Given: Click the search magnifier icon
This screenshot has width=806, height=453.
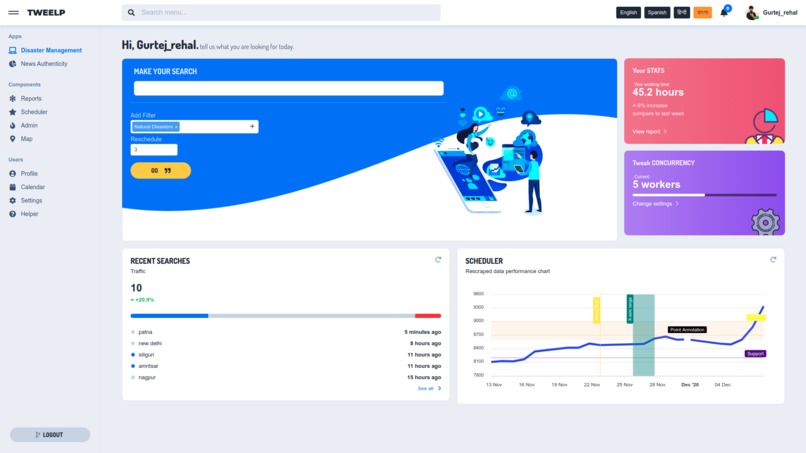Looking at the screenshot, I should pyautogui.click(x=132, y=12).
